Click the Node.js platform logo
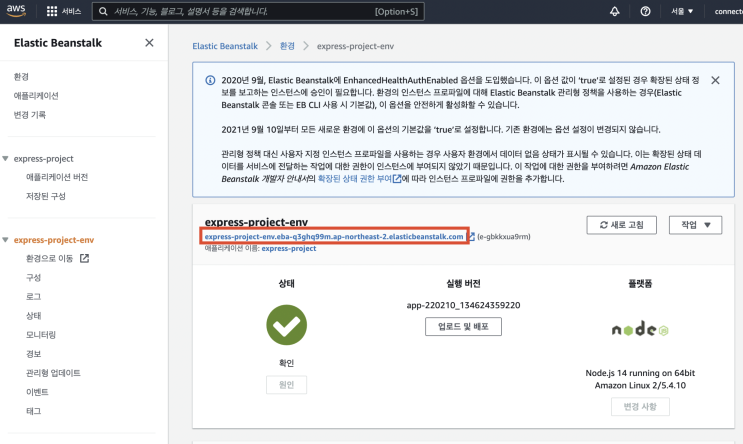 640,329
